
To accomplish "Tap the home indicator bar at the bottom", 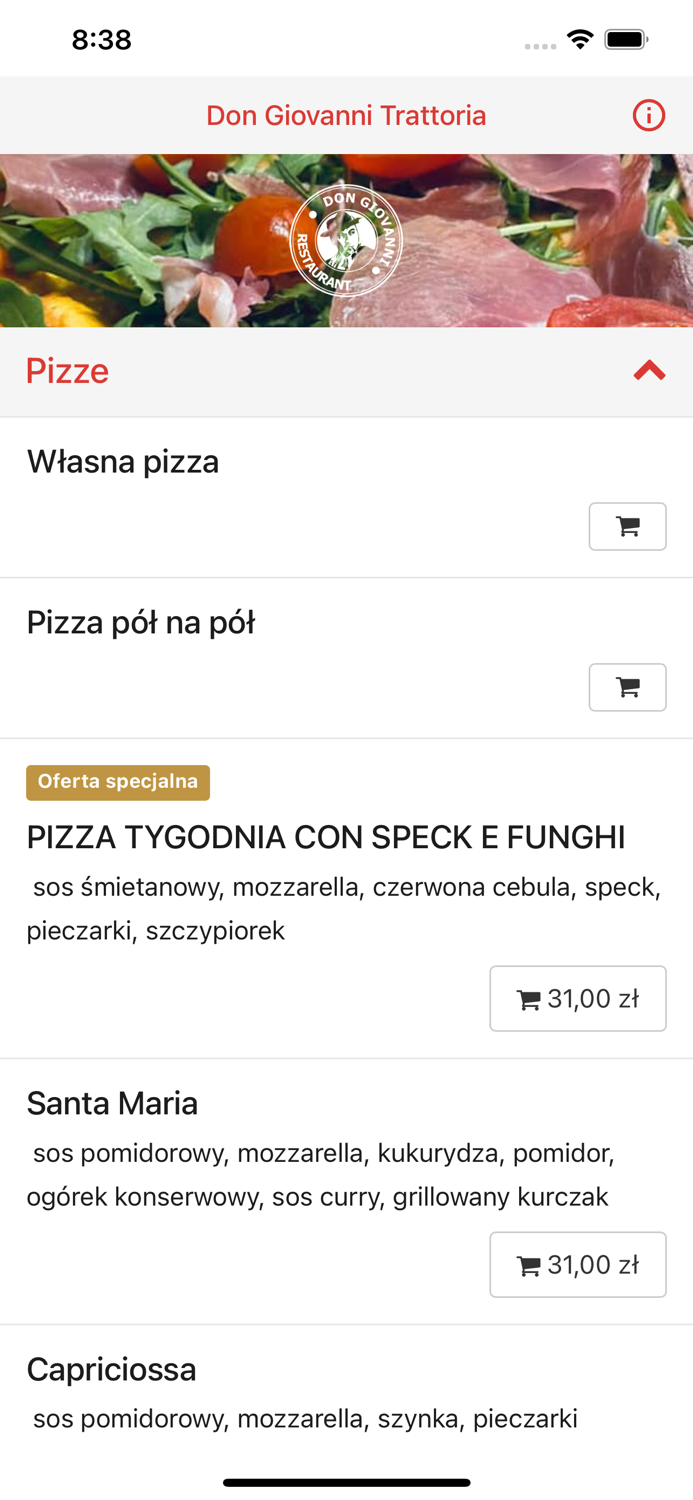I will tap(346, 1484).
